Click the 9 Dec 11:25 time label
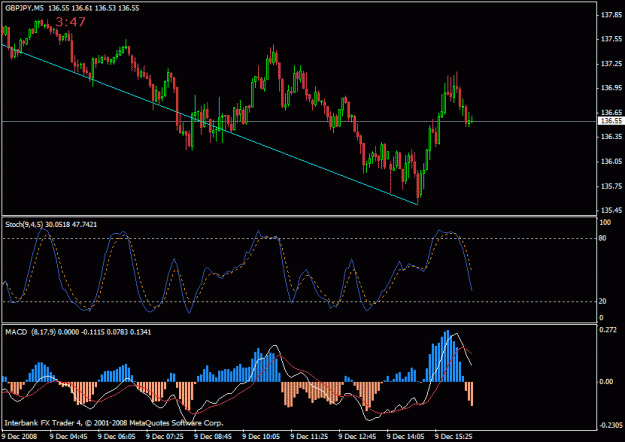The image size is (625, 442). pyautogui.click(x=309, y=436)
